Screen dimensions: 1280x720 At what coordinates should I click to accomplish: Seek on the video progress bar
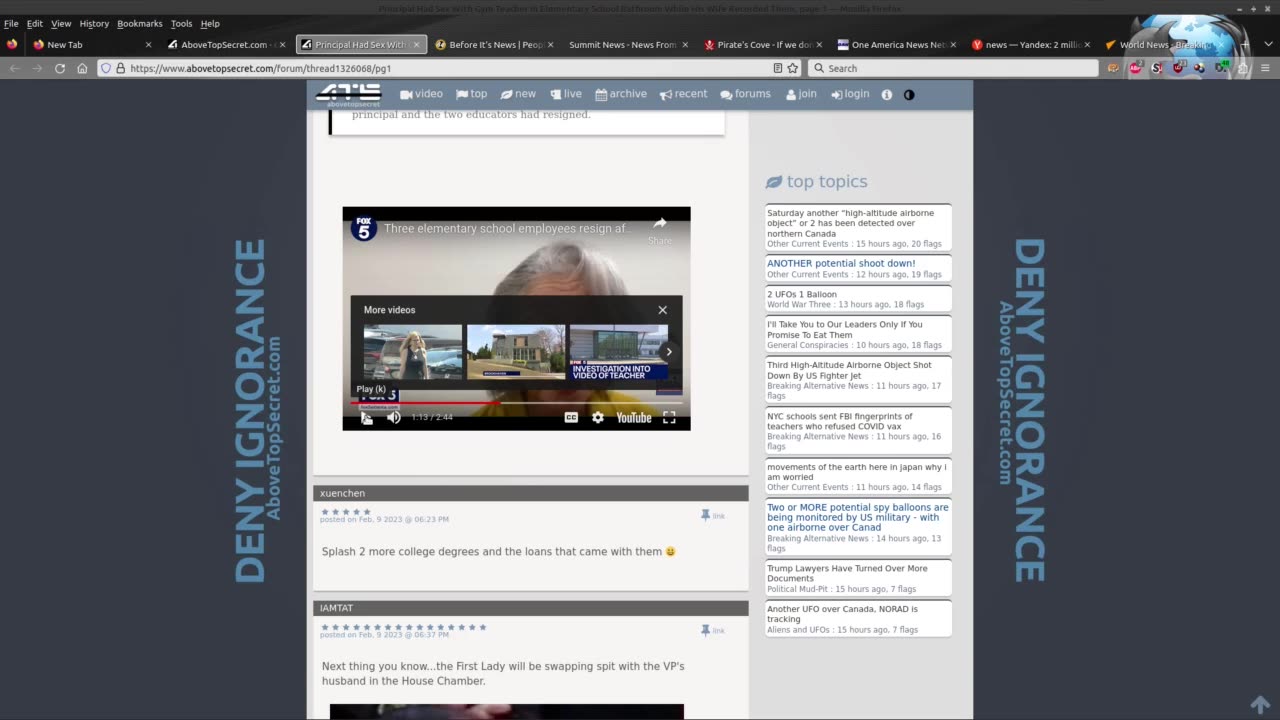[x=516, y=403]
